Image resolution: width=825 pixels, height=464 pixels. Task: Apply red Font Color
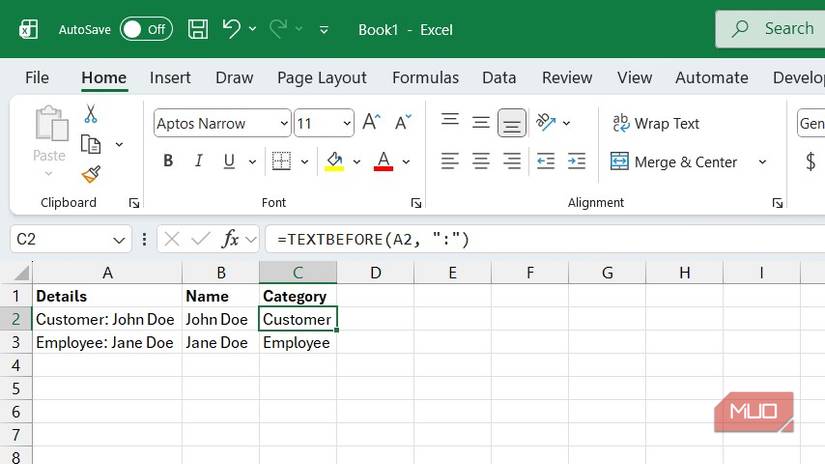[x=384, y=161]
